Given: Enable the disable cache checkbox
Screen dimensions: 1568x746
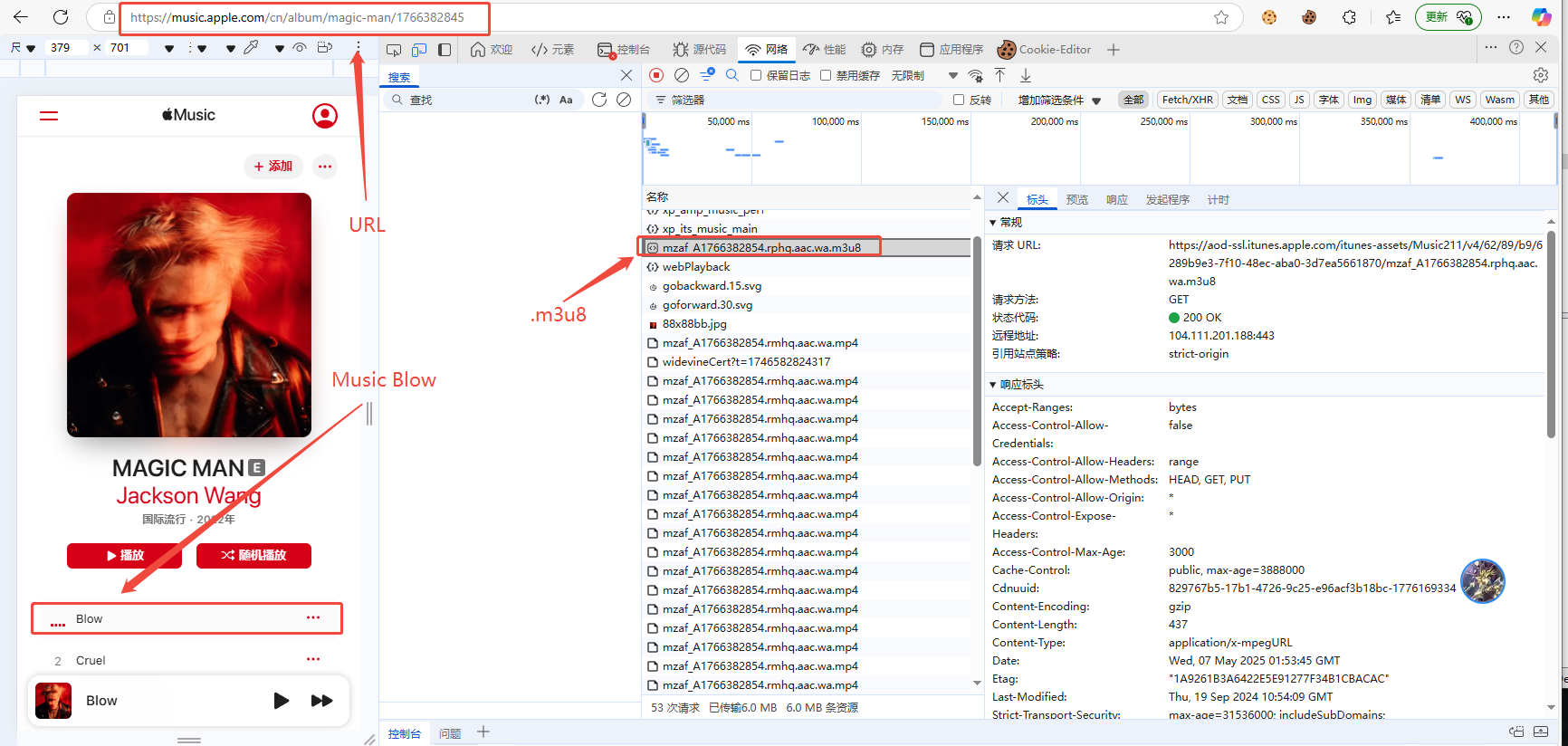Looking at the screenshot, I should coord(826,75).
